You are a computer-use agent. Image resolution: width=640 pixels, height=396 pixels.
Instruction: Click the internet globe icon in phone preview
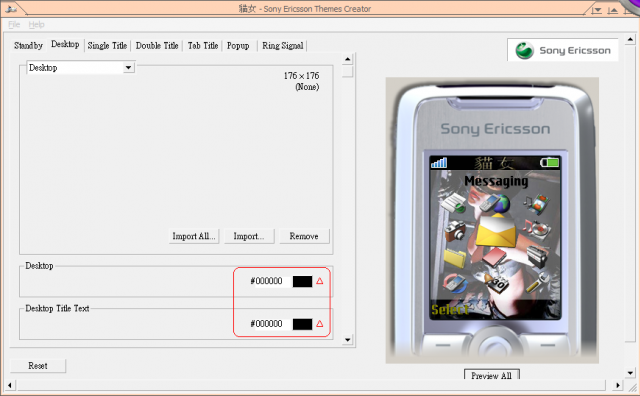pyautogui.click(x=495, y=203)
